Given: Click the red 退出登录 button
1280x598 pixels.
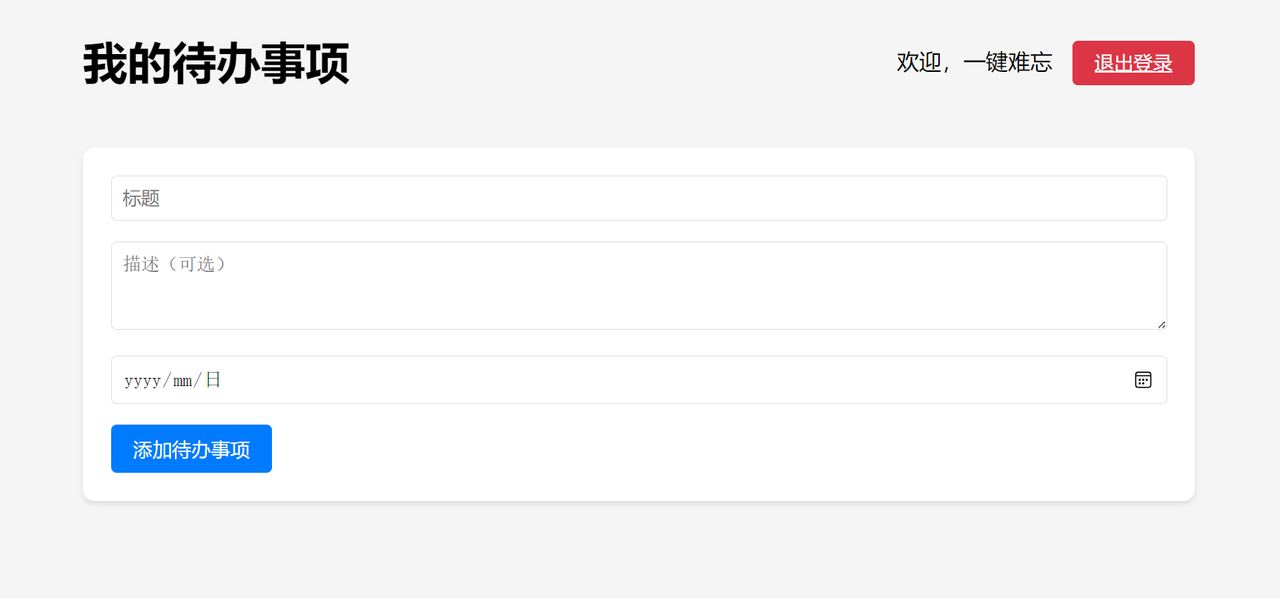Looking at the screenshot, I should point(1133,63).
